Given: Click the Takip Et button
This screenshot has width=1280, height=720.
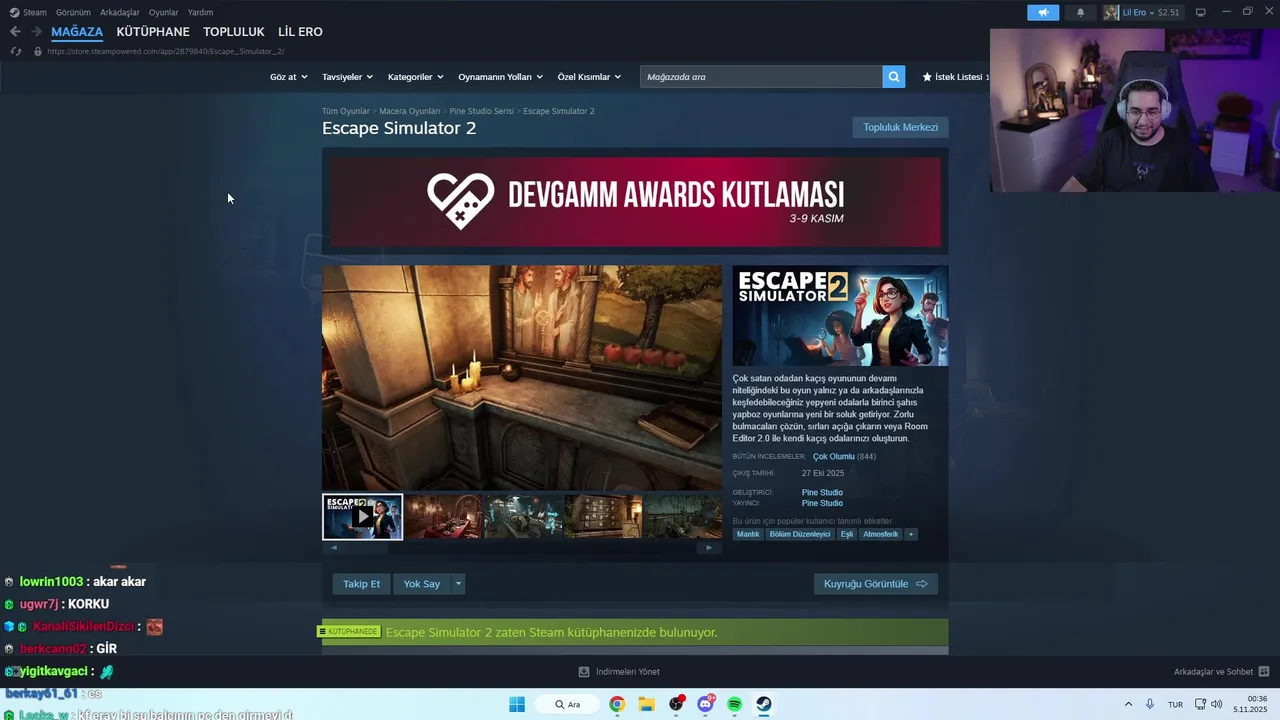Looking at the screenshot, I should tap(361, 584).
